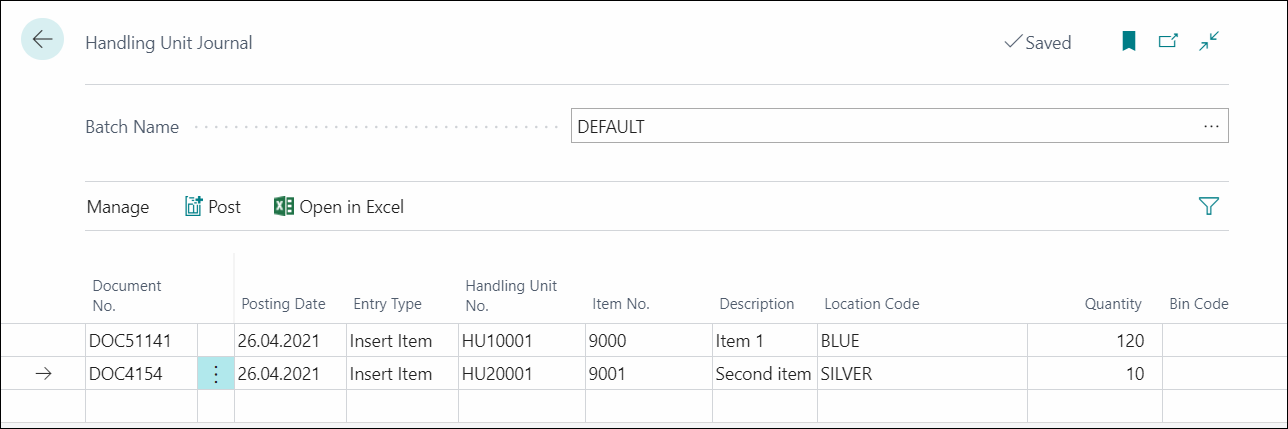Screen dimensions: 1288x429
Task: Click the Post icon
Action: pyautogui.click(x=194, y=207)
